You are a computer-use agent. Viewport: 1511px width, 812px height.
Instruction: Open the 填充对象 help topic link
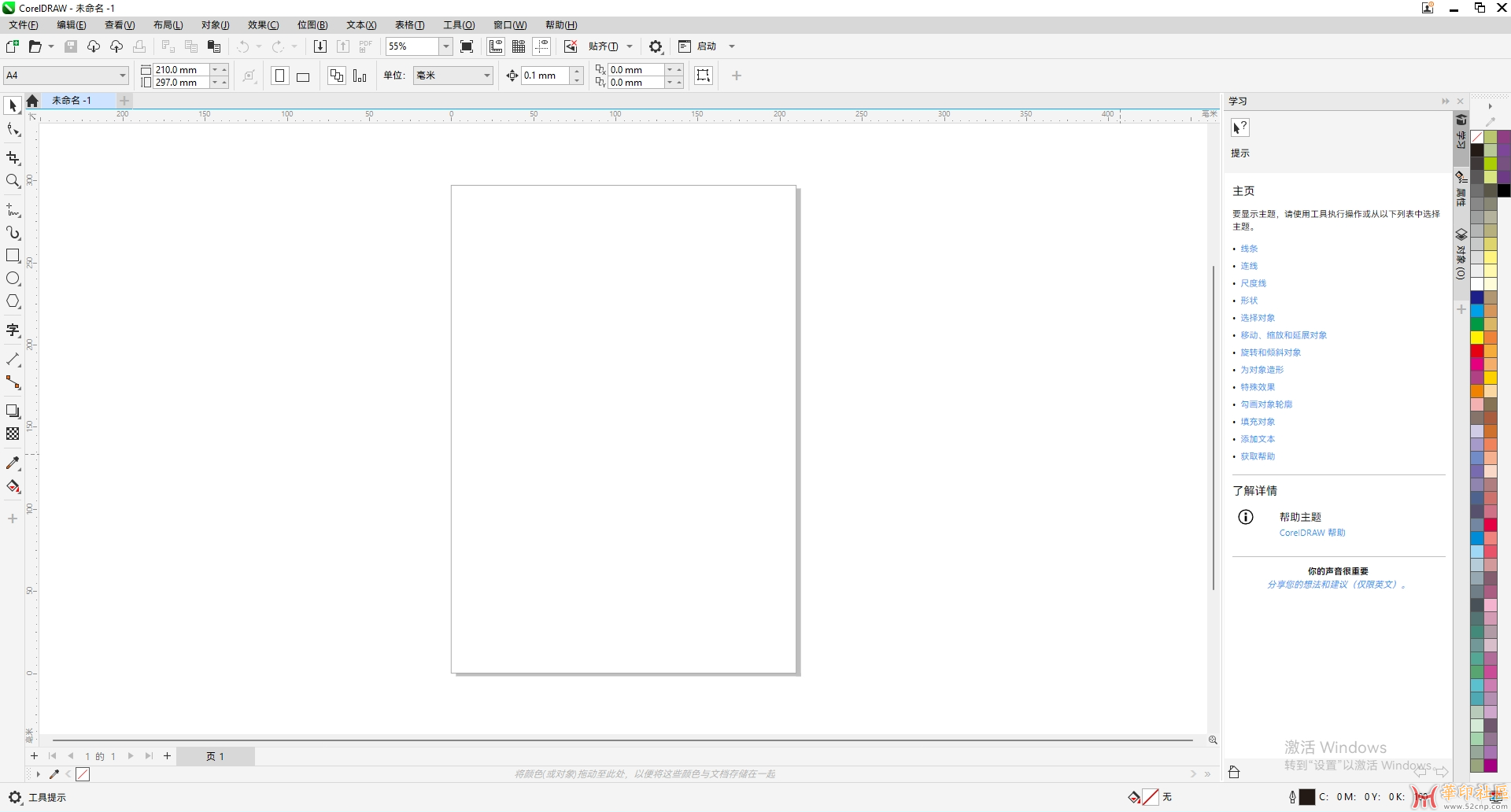pyautogui.click(x=1258, y=422)
